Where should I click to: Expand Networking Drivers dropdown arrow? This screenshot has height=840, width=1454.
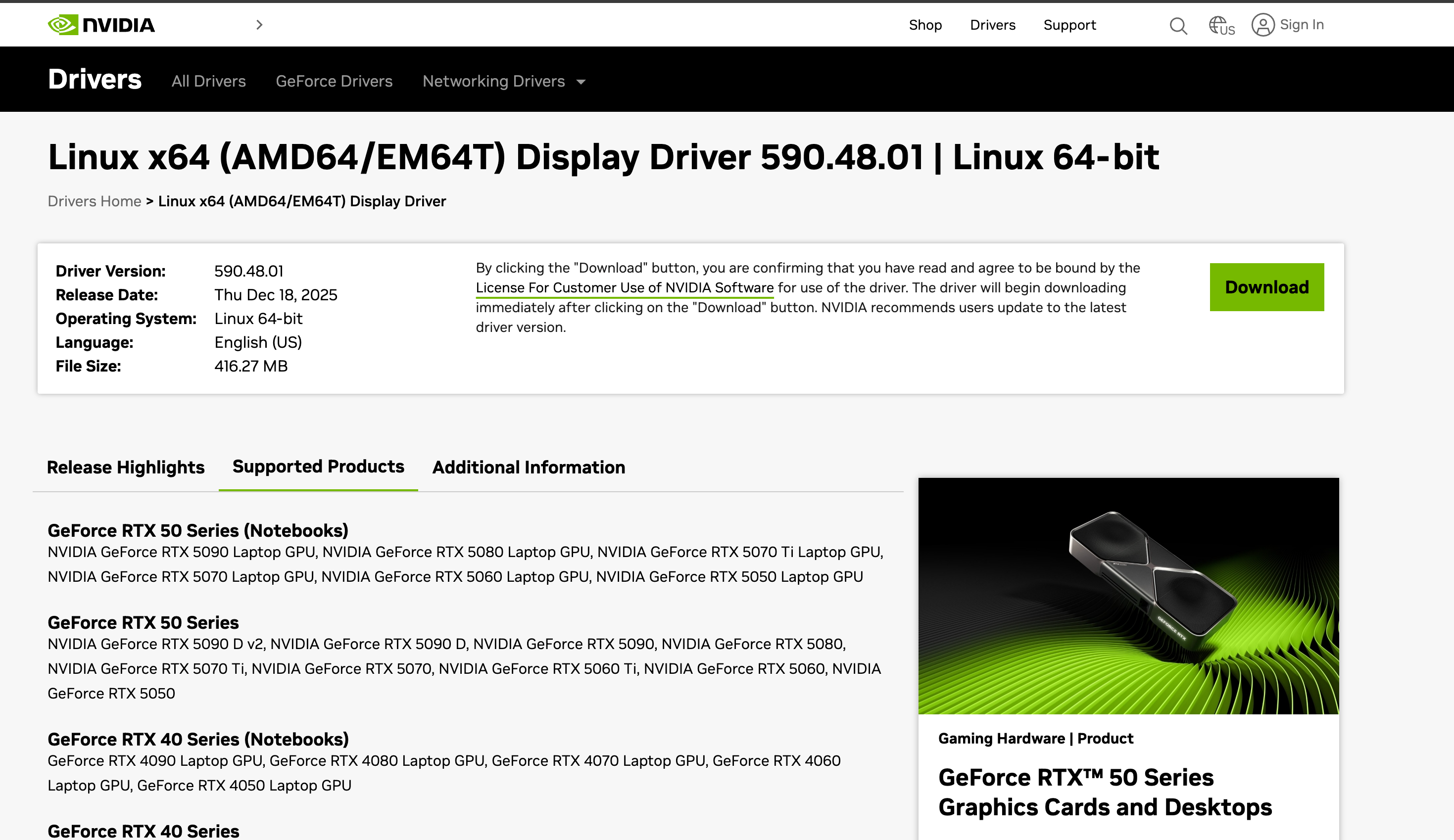581,82
